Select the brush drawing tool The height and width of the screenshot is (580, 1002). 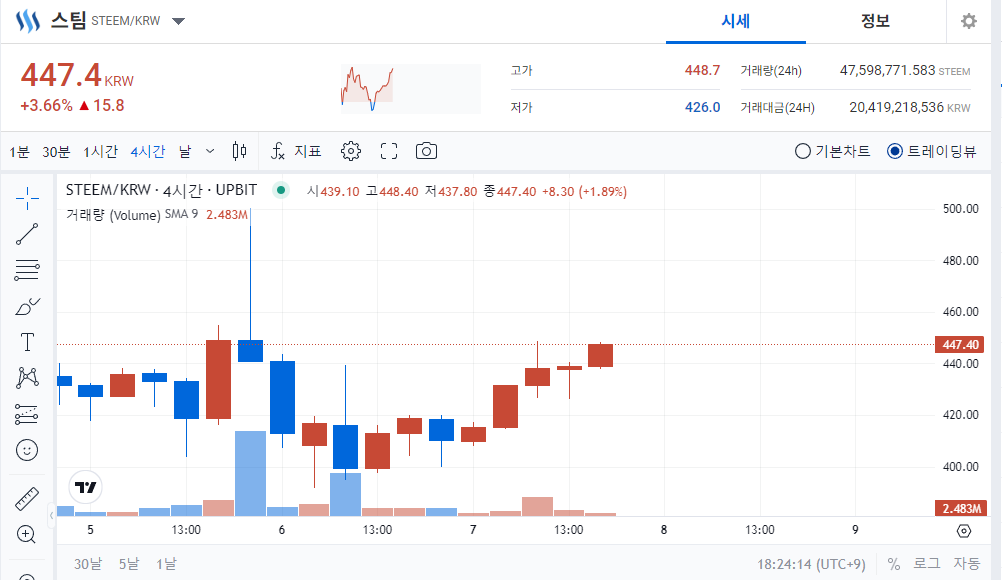(x=27, y=307)
